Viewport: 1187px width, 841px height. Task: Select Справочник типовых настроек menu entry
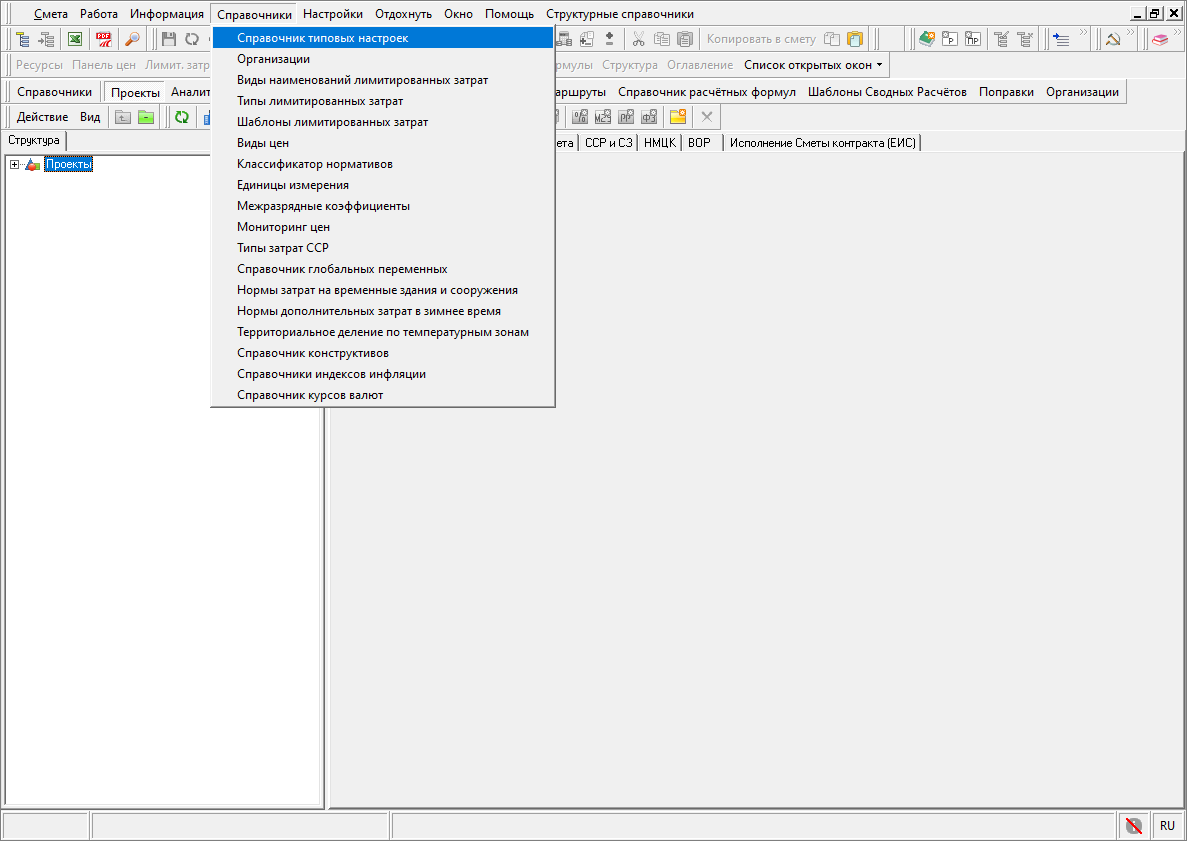322,38
